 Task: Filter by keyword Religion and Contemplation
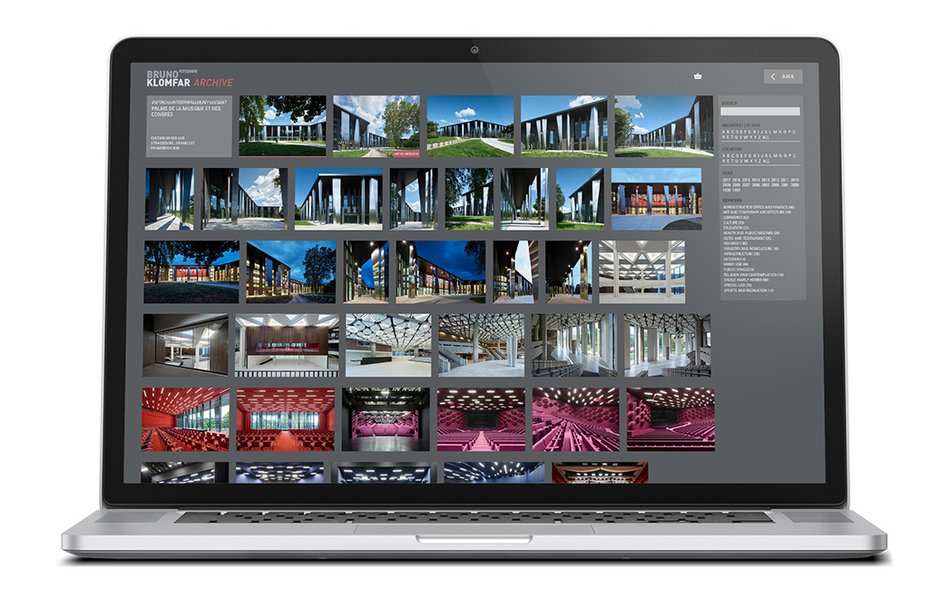click(x=753, y=275)
